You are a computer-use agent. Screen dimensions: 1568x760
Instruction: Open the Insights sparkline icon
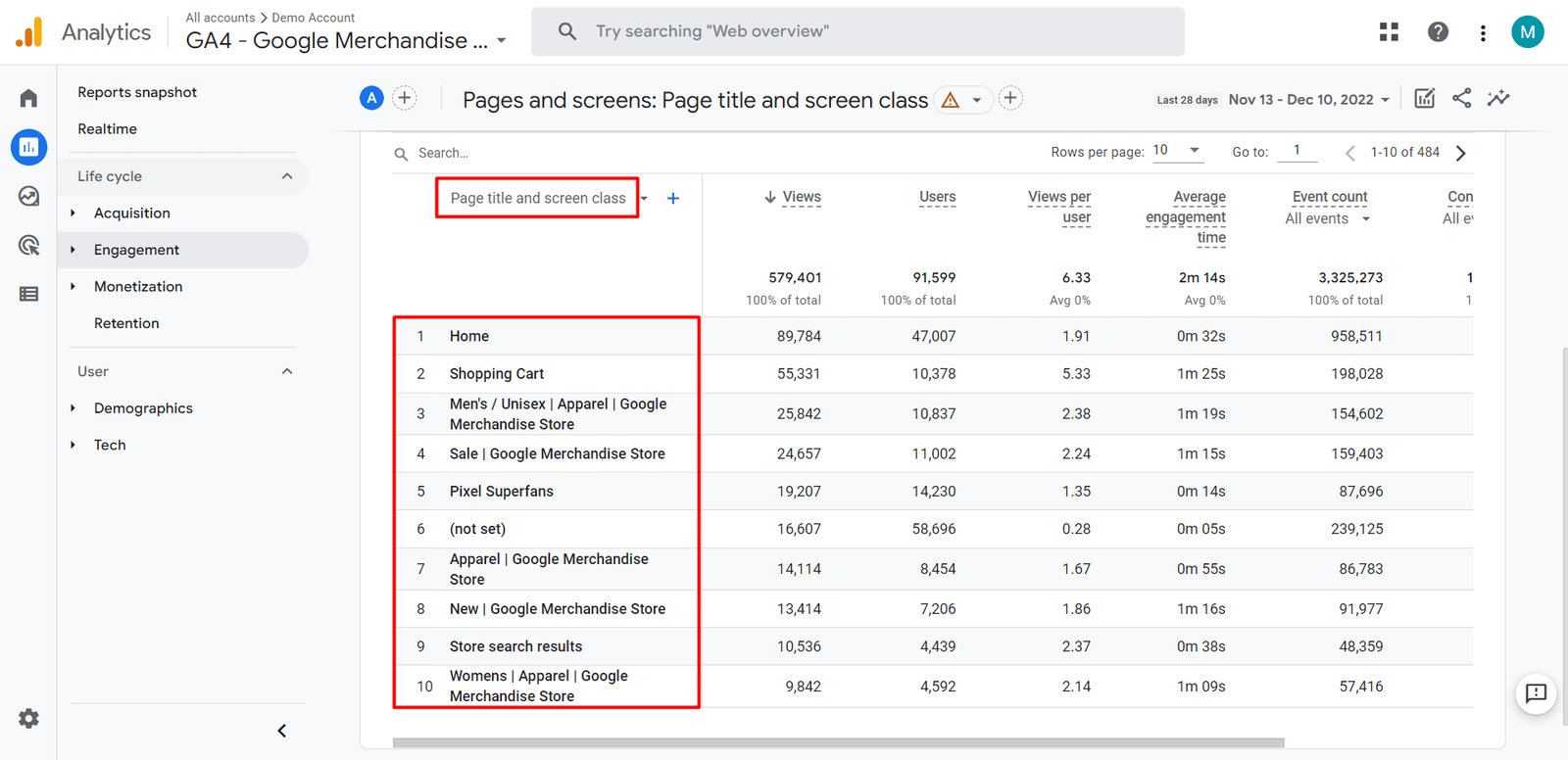(x=1498, y=98)
